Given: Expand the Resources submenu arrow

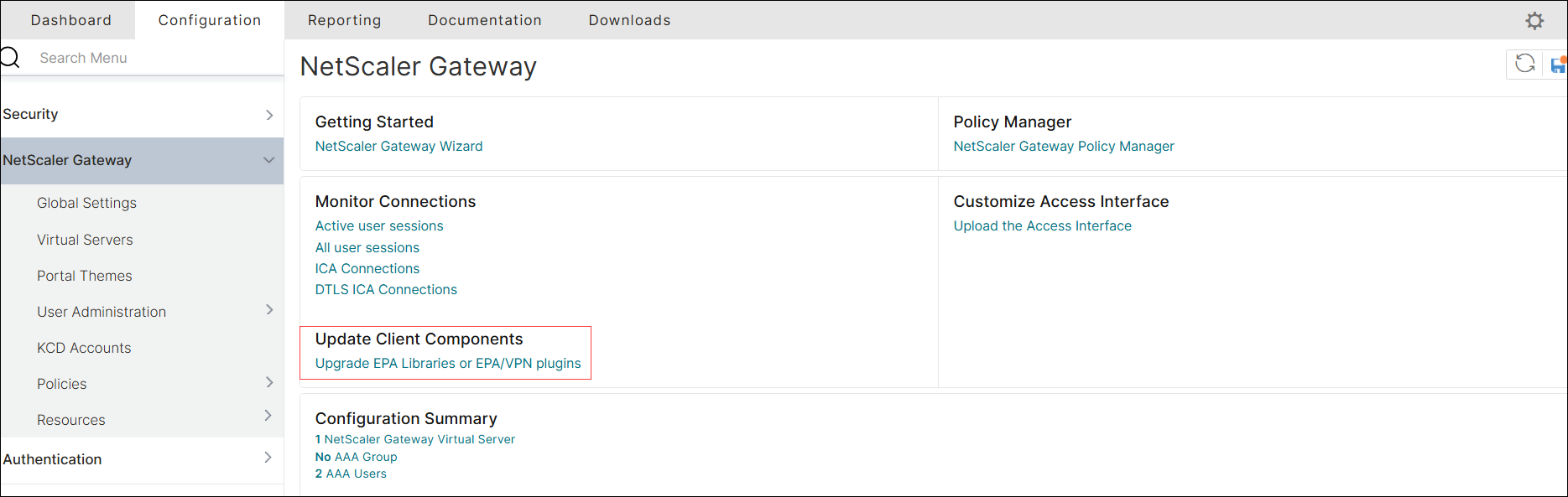Looking at the screenshot, I should [268, 416].
